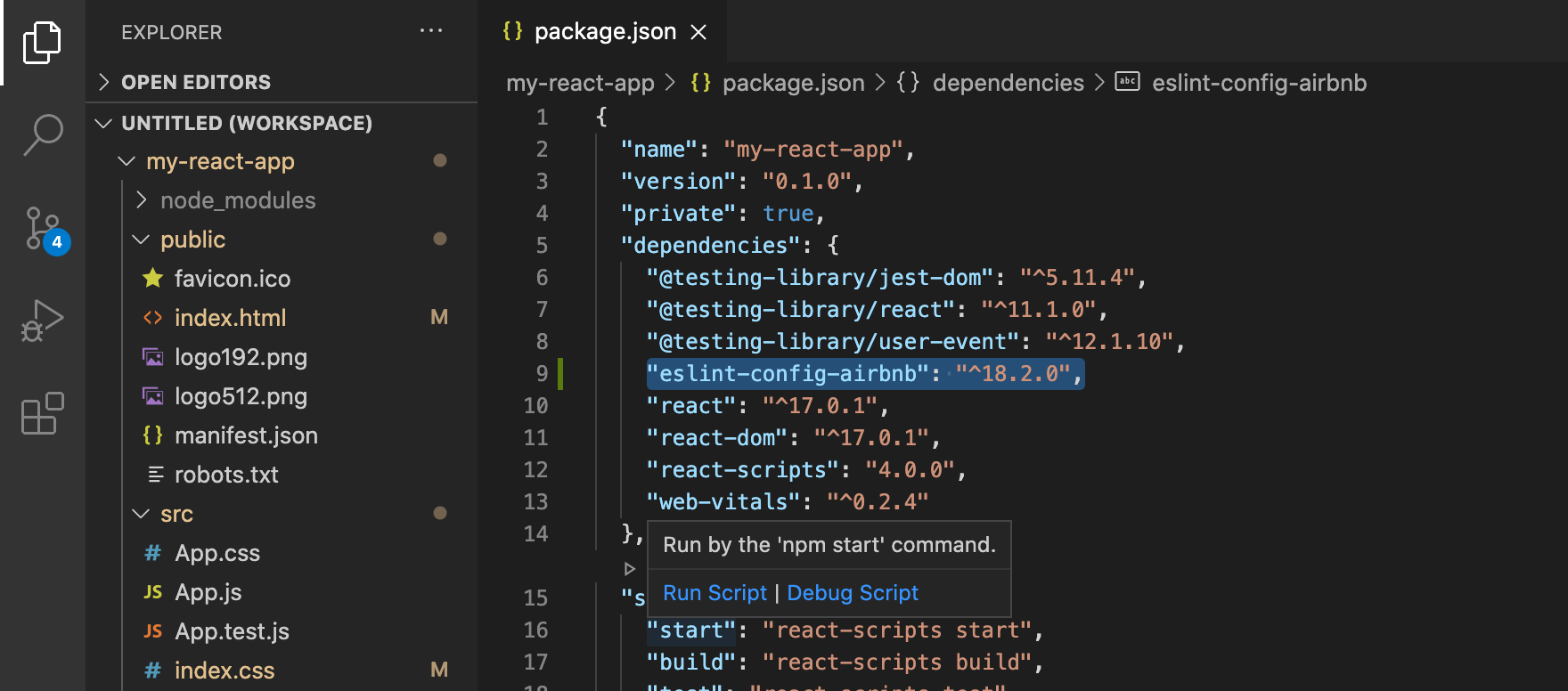
Task: Click the manifest.json braces file icon
Action: click(x=153, y=435)
